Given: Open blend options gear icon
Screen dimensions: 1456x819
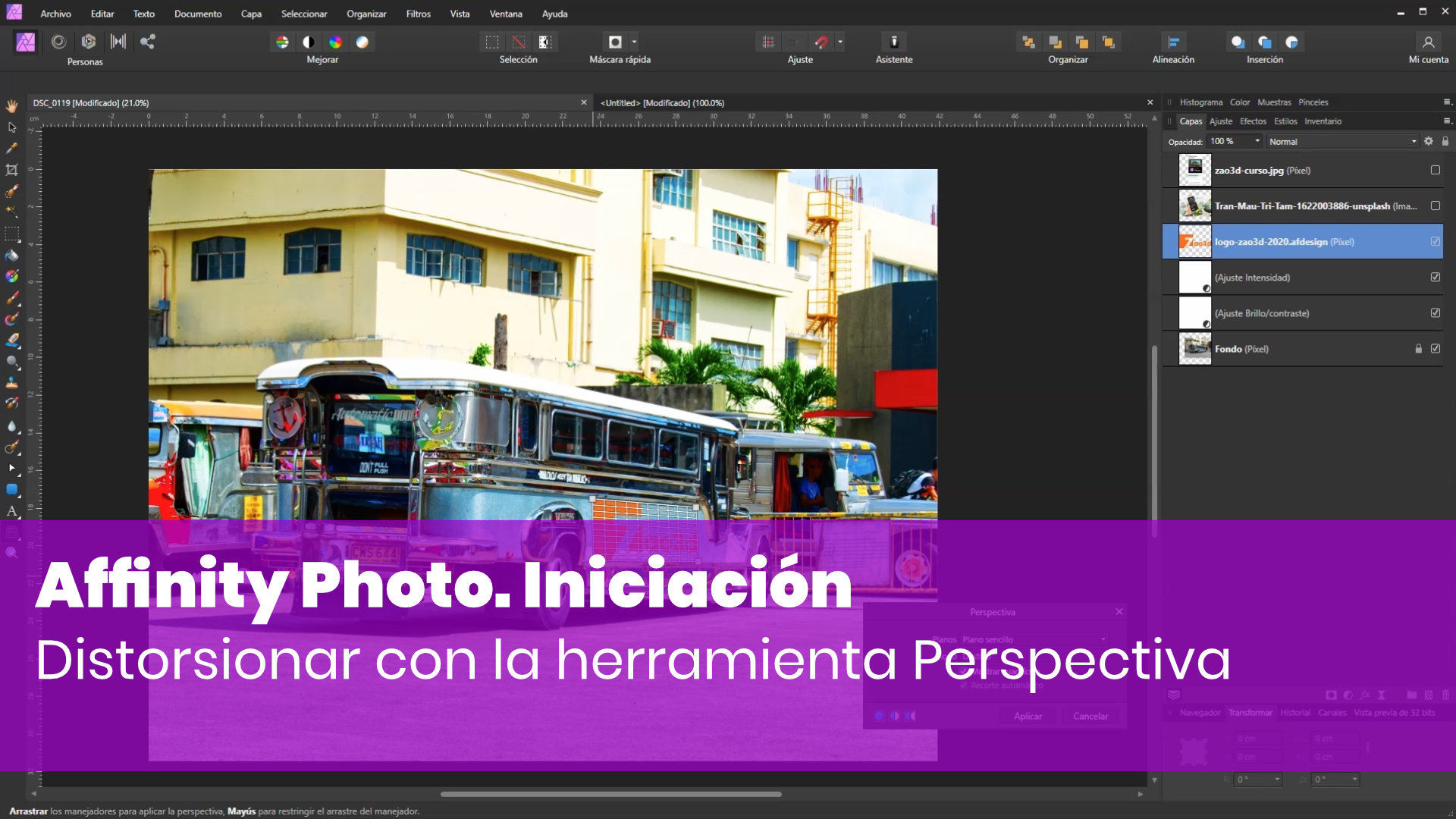Looking at the screenshot, I should [x=1429, y=141].
